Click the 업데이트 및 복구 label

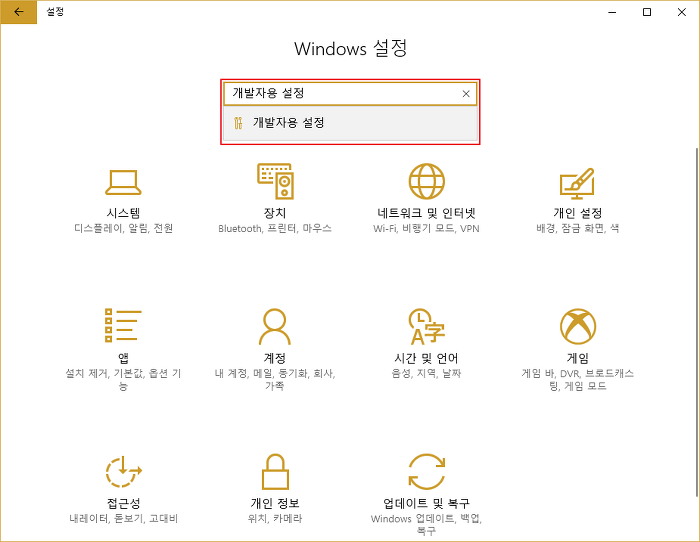[x=426, y=503]
